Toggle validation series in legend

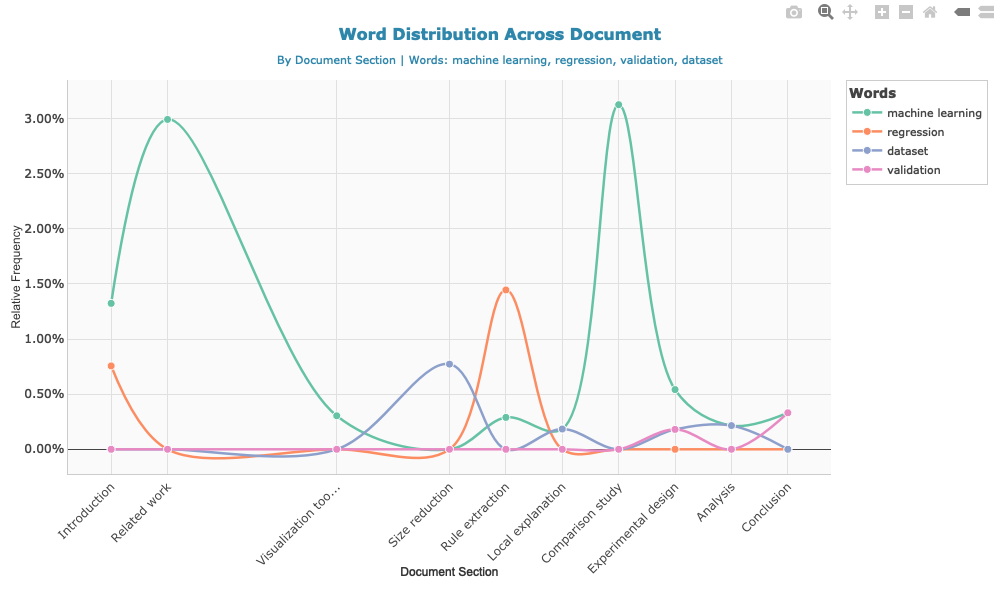[x=913, y=170]
